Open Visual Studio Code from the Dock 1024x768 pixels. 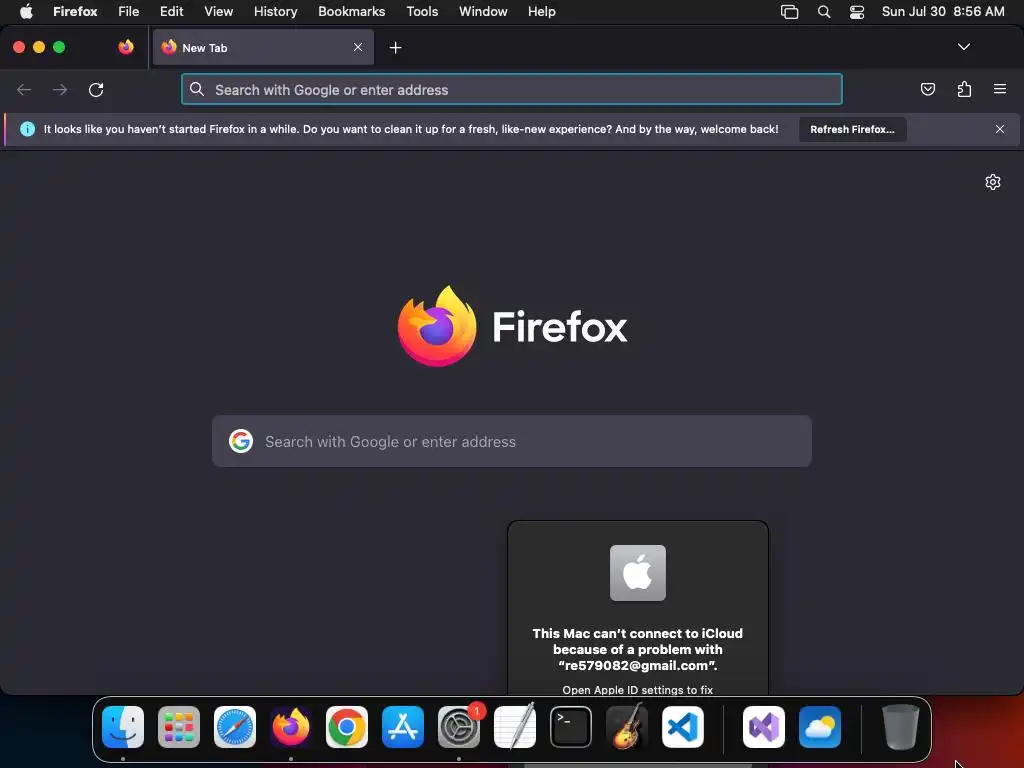pyautogui.click(x=682, y=727)
